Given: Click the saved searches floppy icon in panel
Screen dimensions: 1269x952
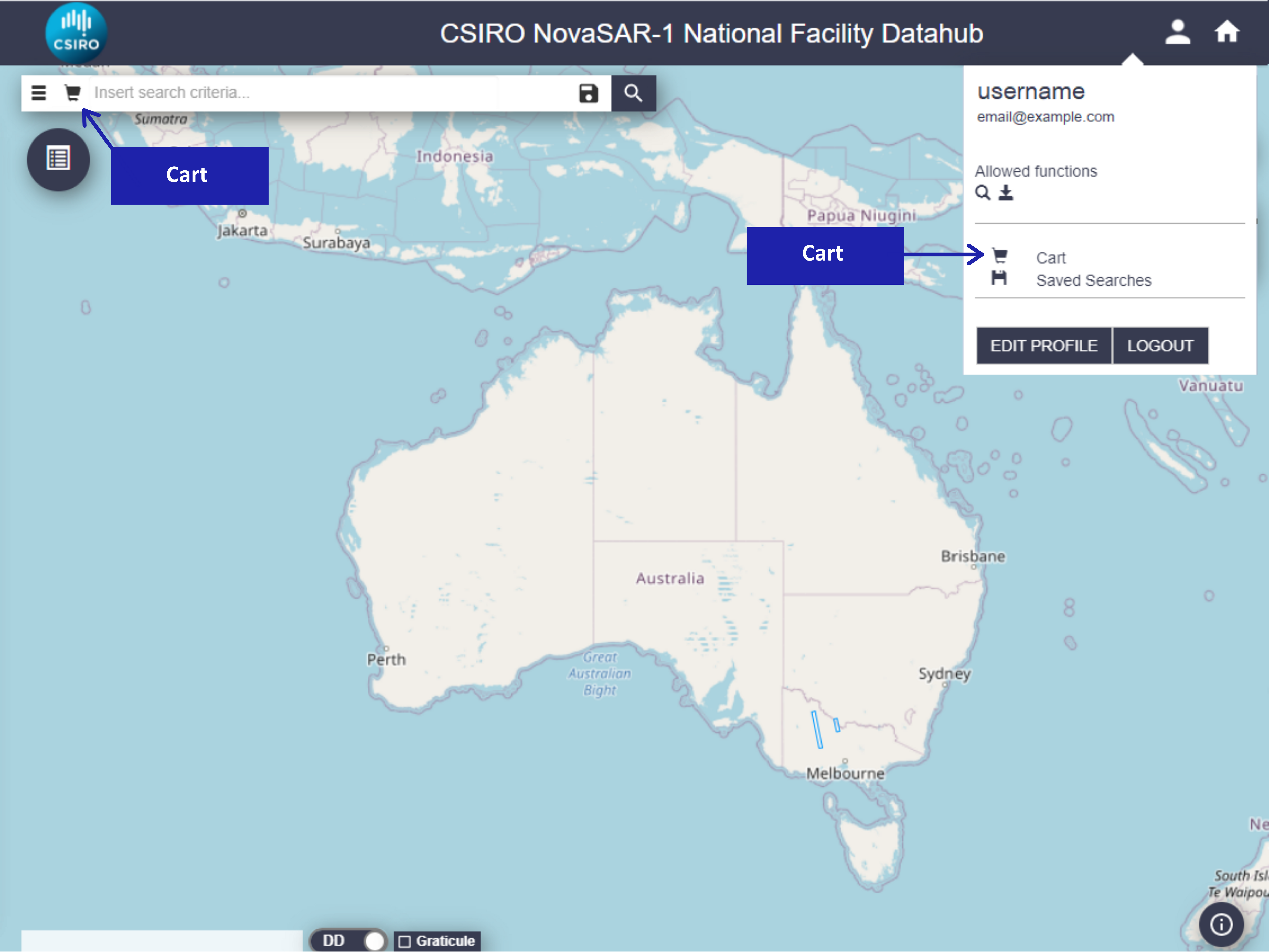Looking at the screenshot, I should click(x=999, y=278).
